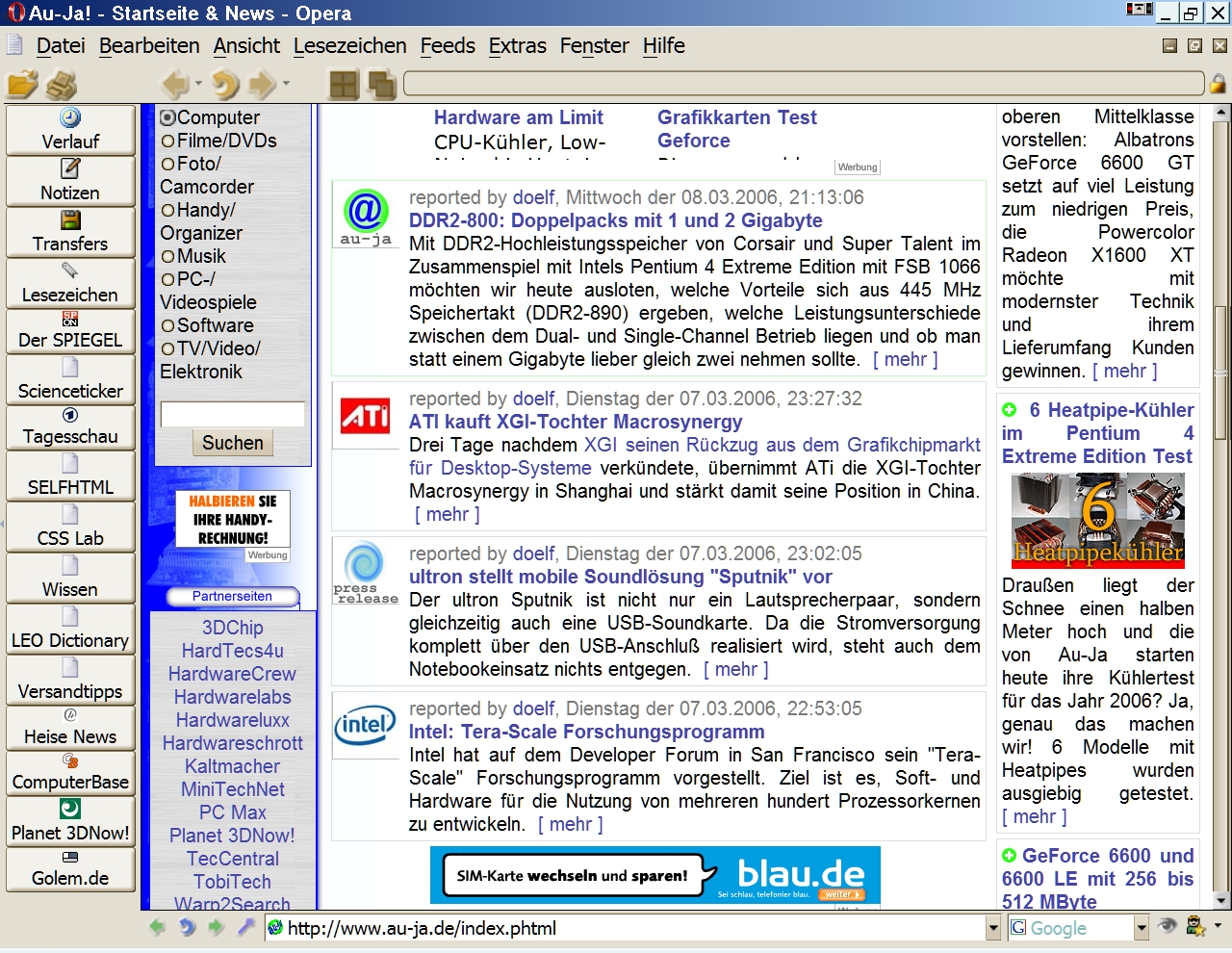Go forward with the top toolbar arrow

262,85
